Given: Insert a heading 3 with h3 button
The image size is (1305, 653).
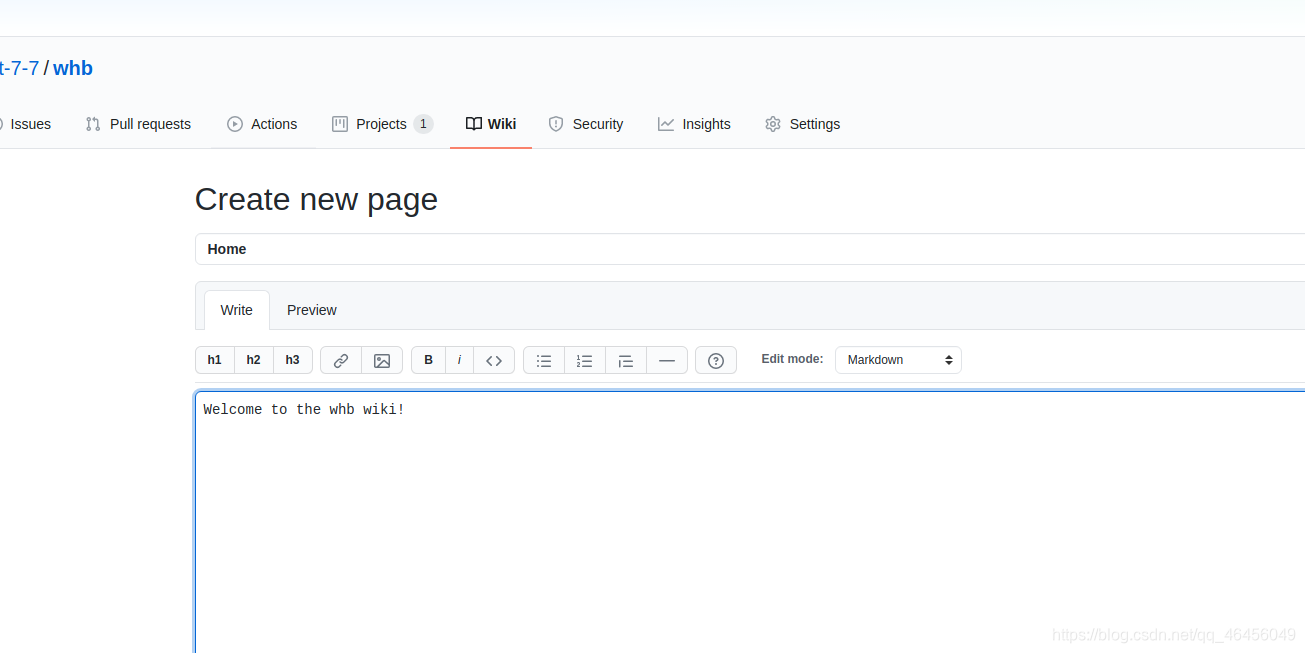Looking at the screenshot, I should [293, 360].
